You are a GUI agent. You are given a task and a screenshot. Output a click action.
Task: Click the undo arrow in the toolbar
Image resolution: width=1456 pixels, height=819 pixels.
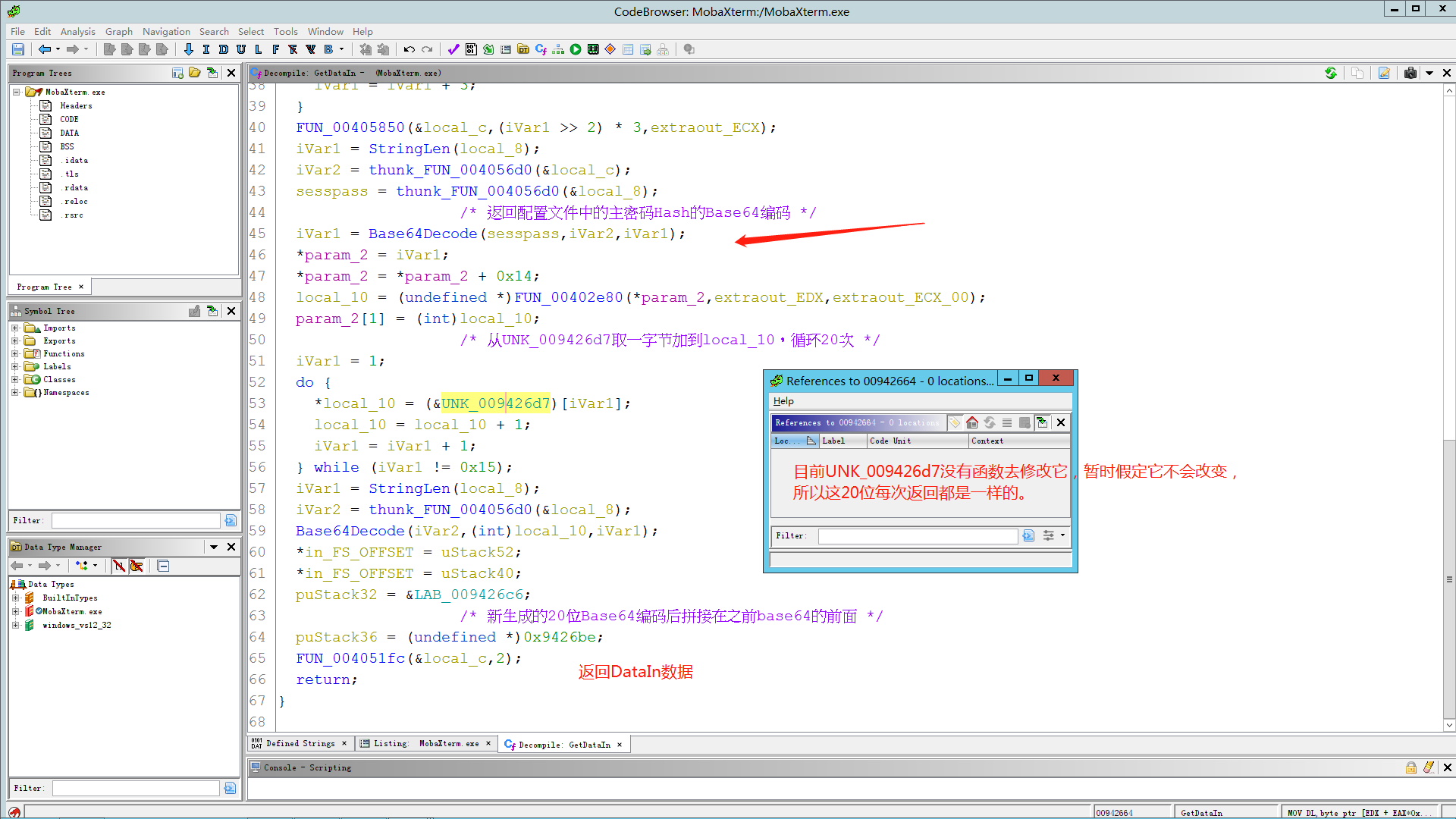[409, 49]
